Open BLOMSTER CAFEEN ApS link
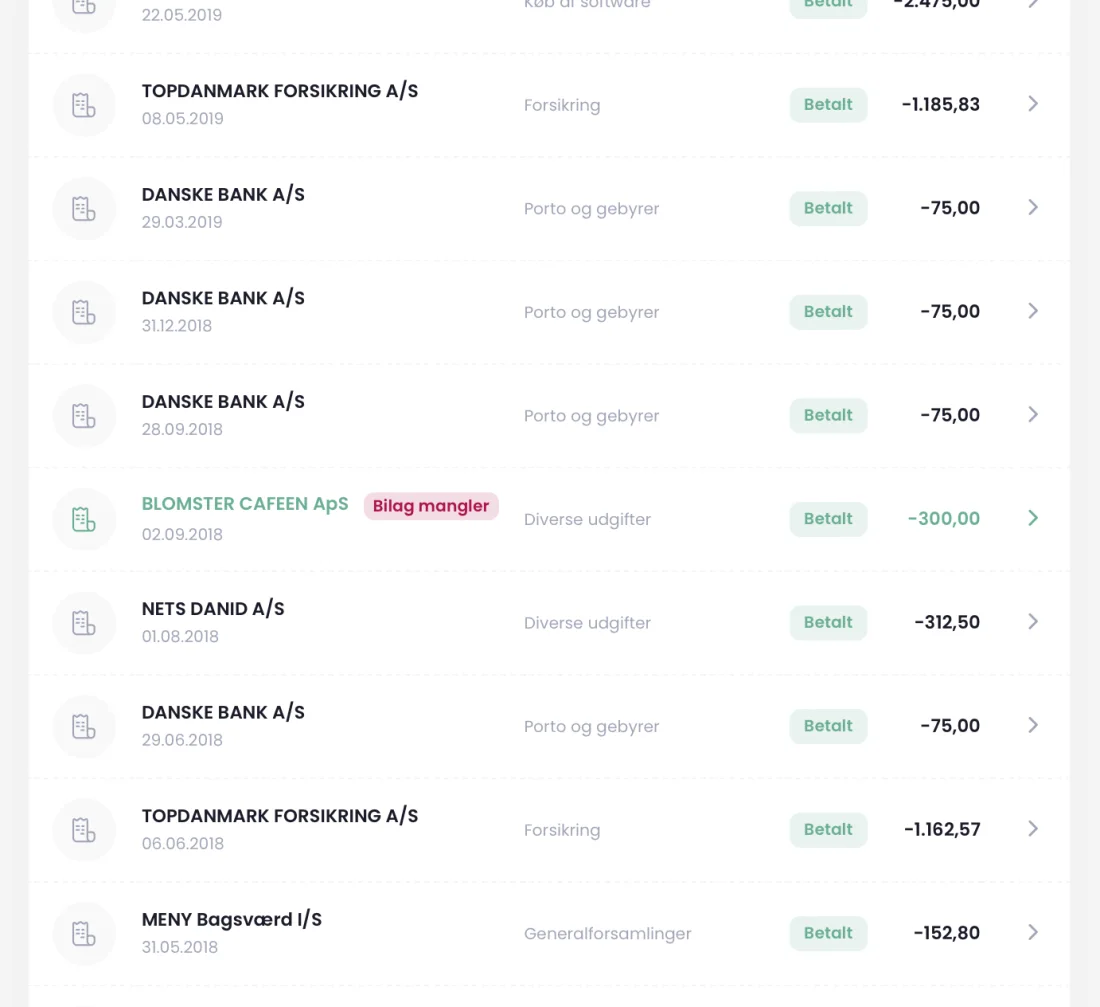The height and width of the screenshot is (1007, 1100). click(245, 504)
